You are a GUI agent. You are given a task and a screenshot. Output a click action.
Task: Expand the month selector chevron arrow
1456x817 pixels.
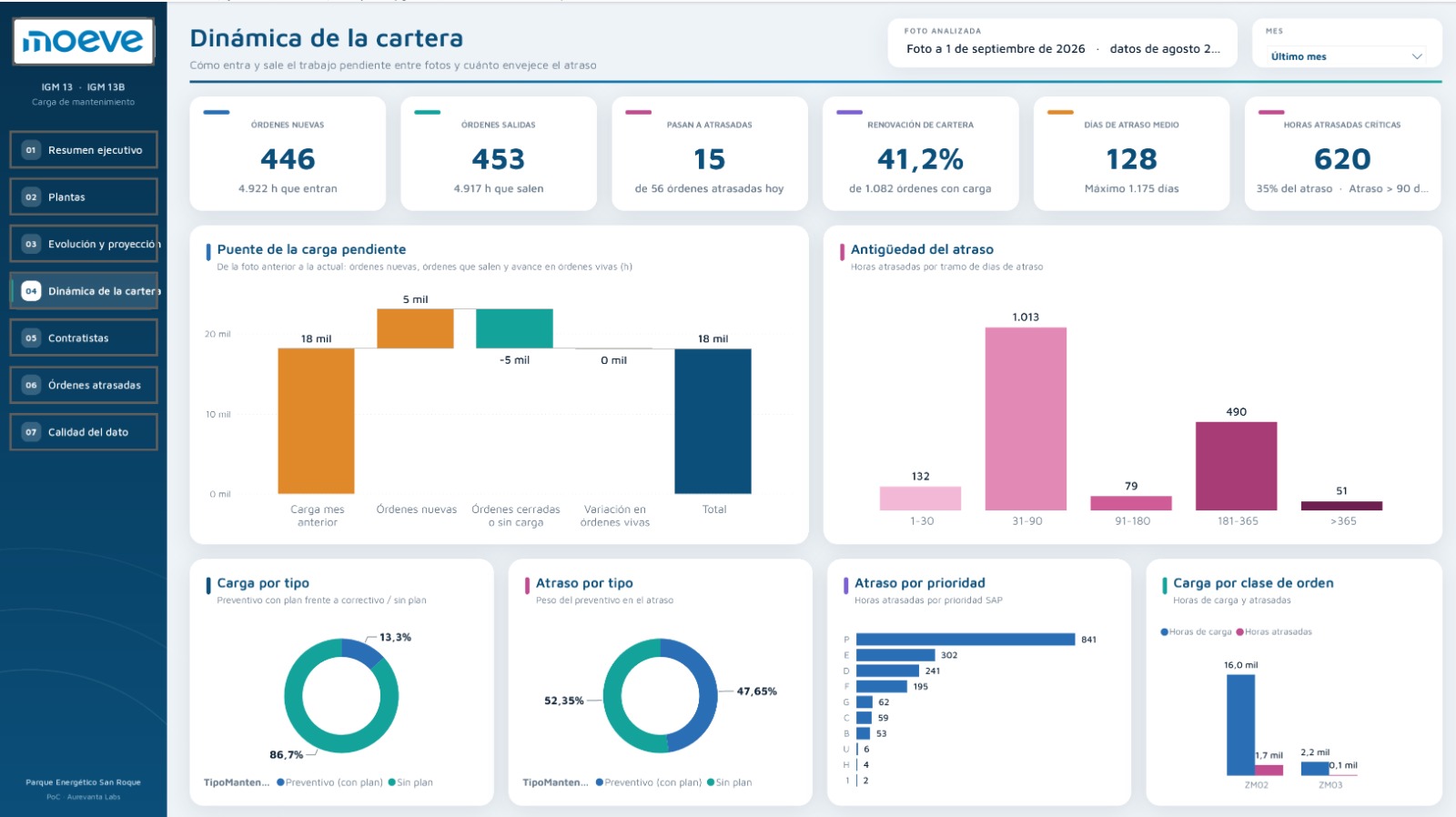tap(1417, 56)
